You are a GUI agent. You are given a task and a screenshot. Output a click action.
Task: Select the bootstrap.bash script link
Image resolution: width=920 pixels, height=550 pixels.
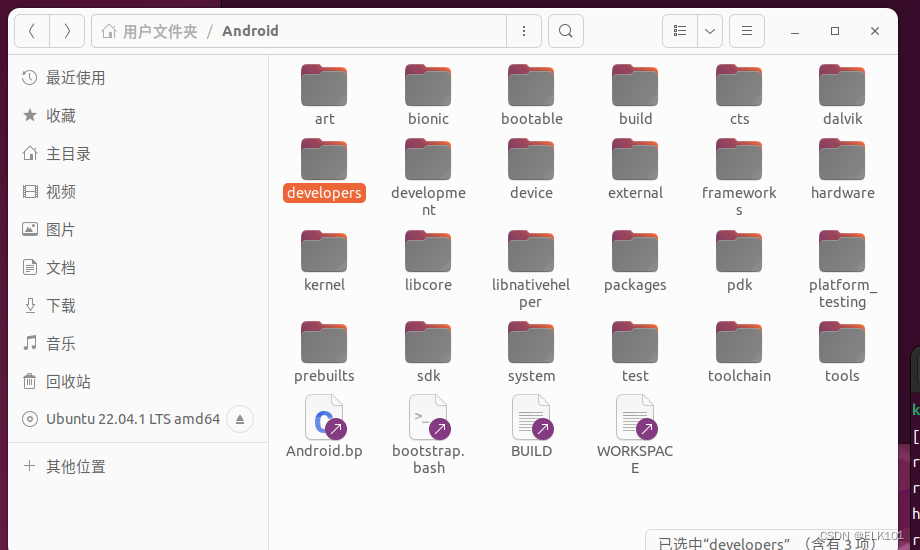click(428, 435)
